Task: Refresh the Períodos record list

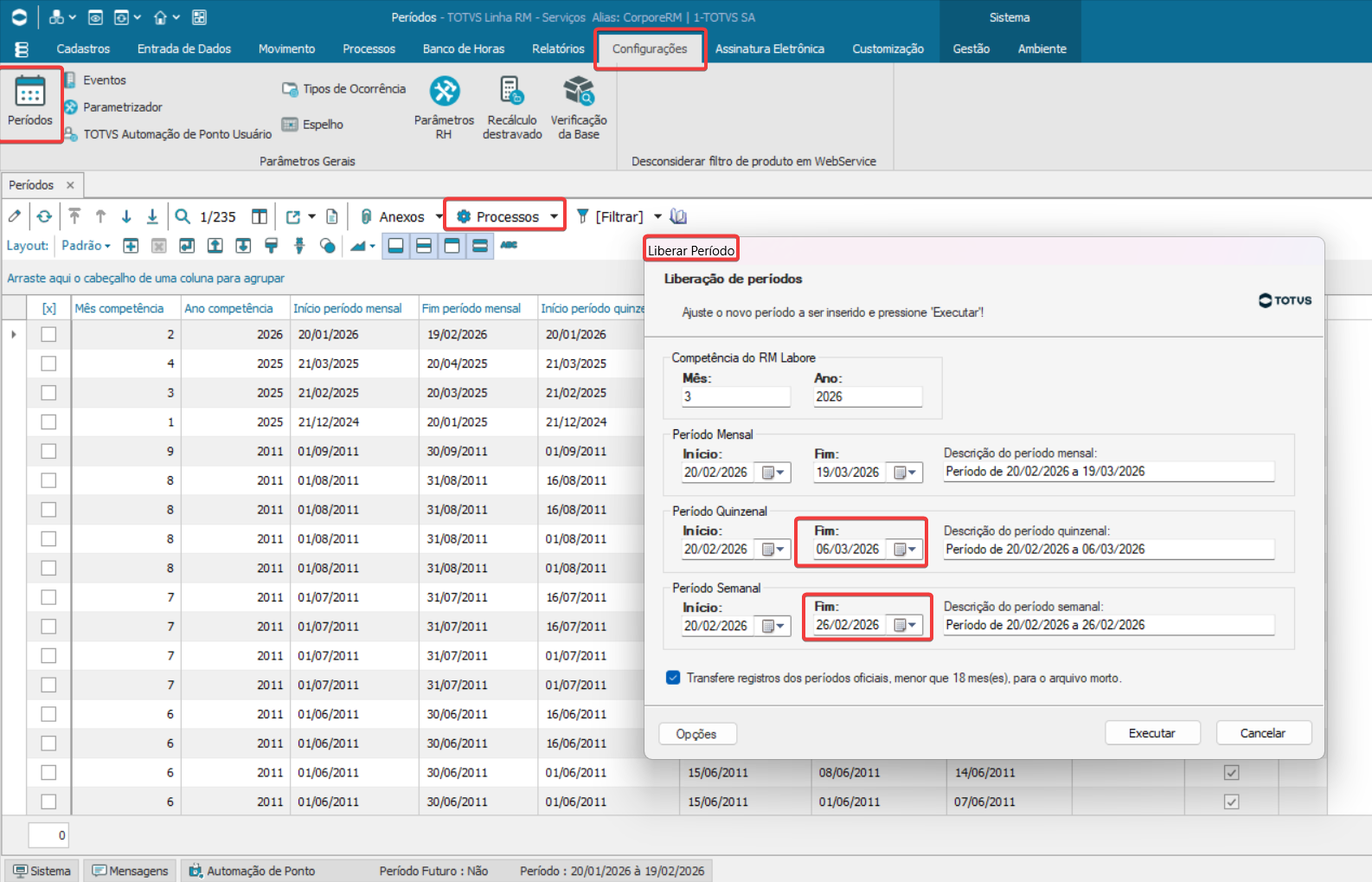Action: click(x=44, y=216)
